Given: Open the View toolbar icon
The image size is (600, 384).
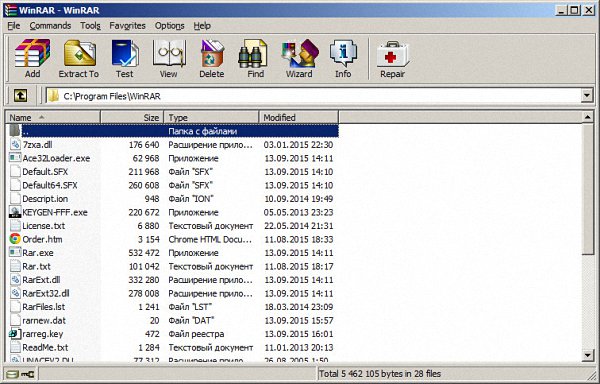Looking at the screenshot, I should coord(169,53).
